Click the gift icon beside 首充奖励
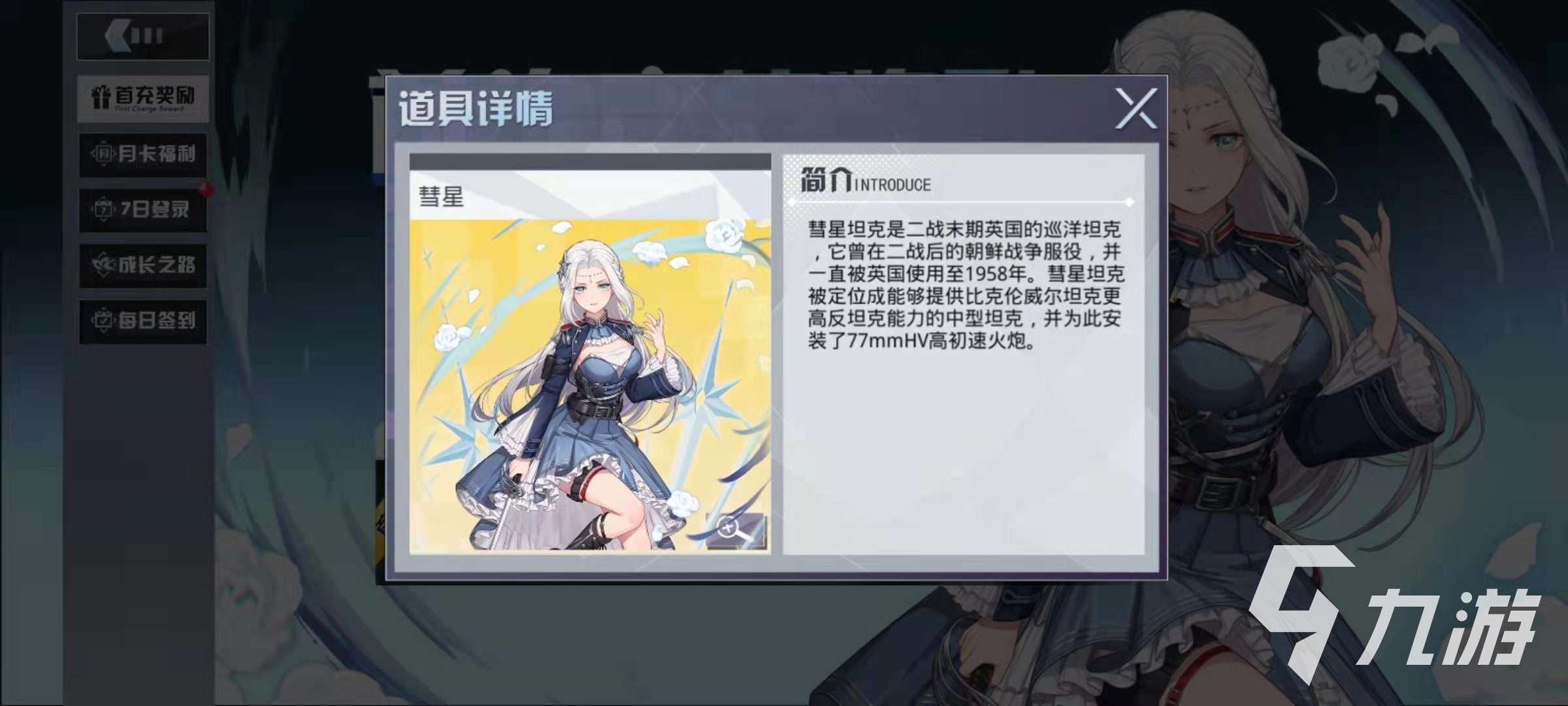The height and width of the screenshot is (706, 1568). tap(101, 97)
